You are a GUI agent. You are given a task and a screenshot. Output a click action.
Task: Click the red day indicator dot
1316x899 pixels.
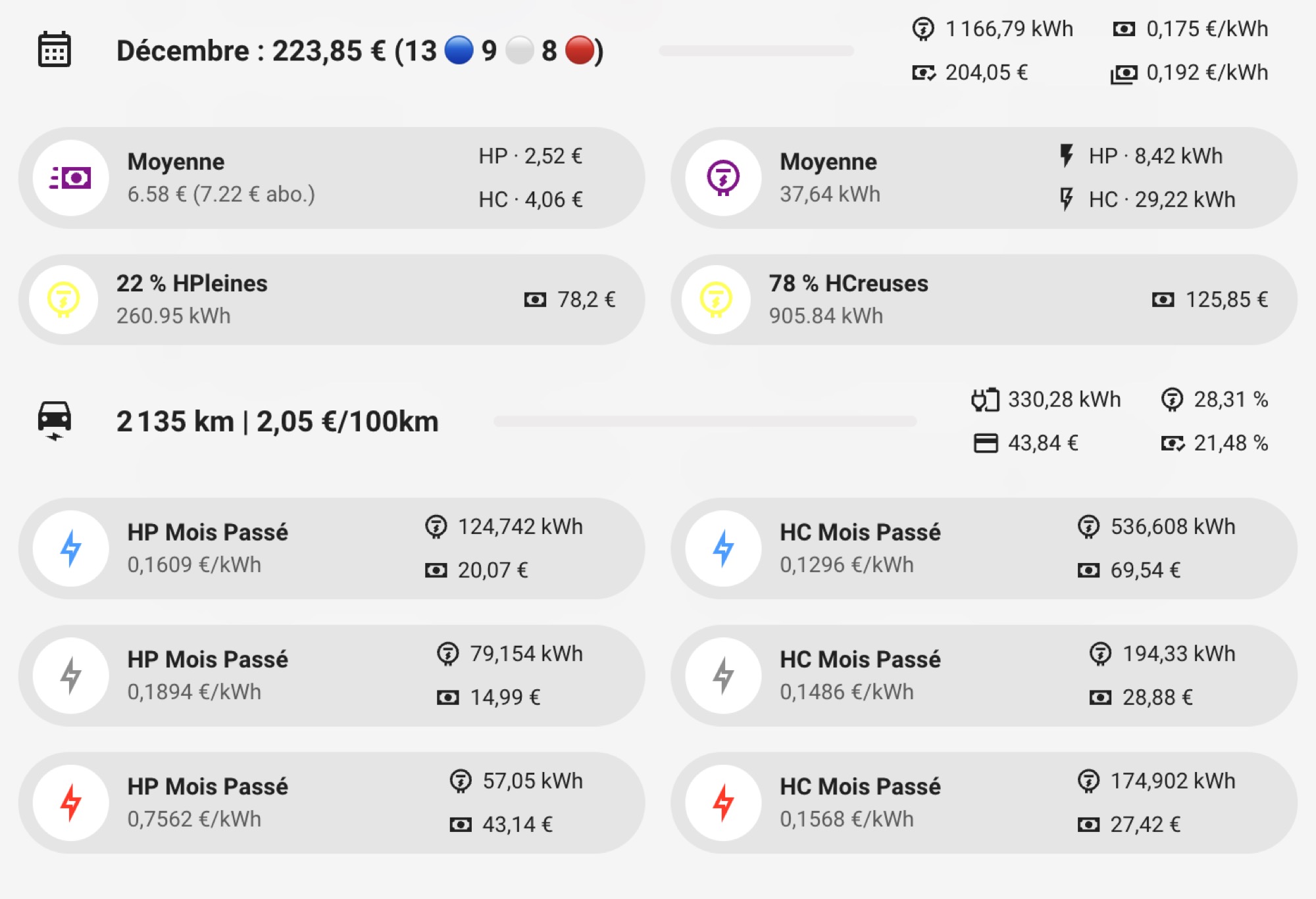click(580, 51)
